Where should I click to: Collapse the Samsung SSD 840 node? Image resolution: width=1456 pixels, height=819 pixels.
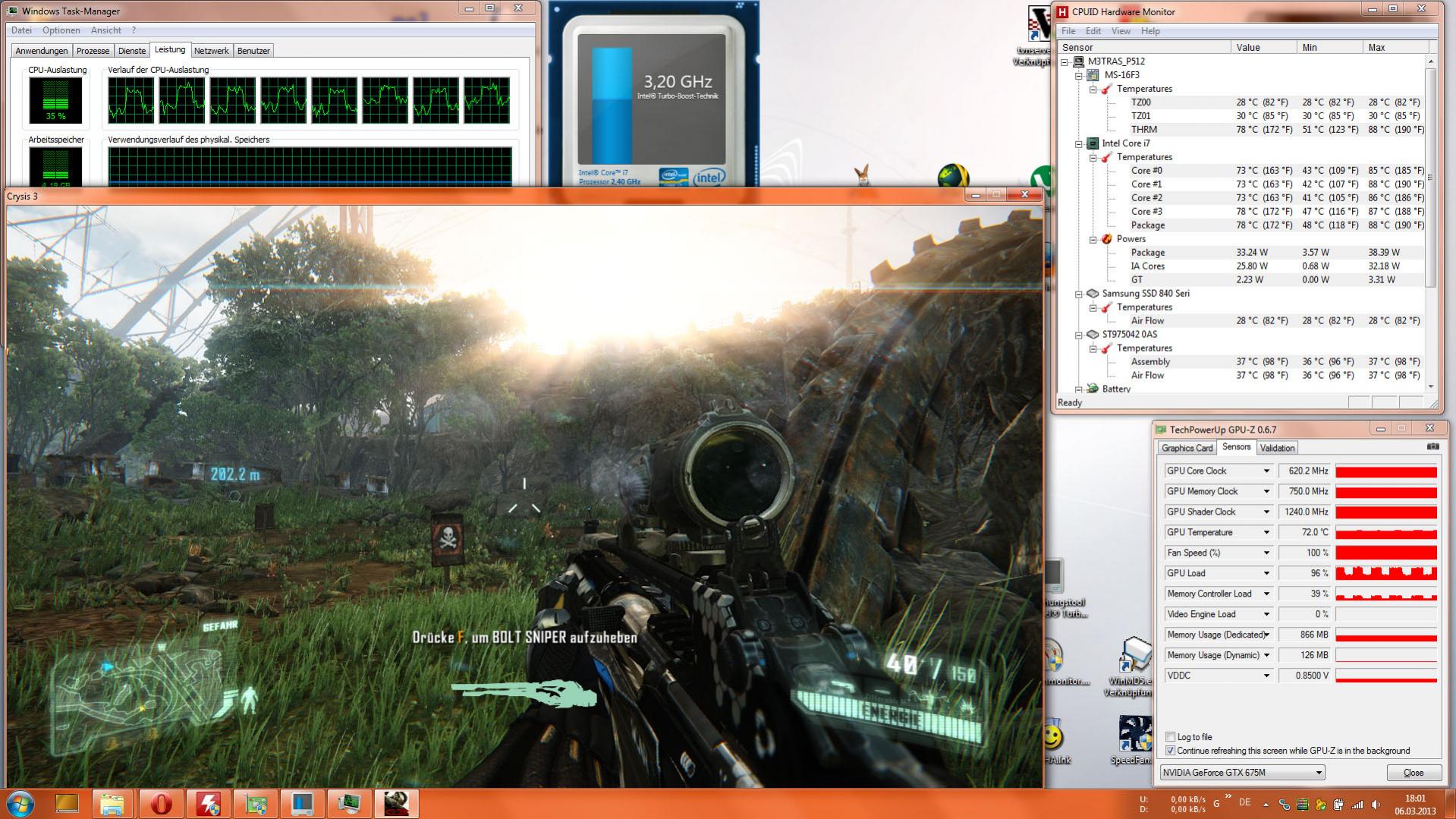(1079, 294)
